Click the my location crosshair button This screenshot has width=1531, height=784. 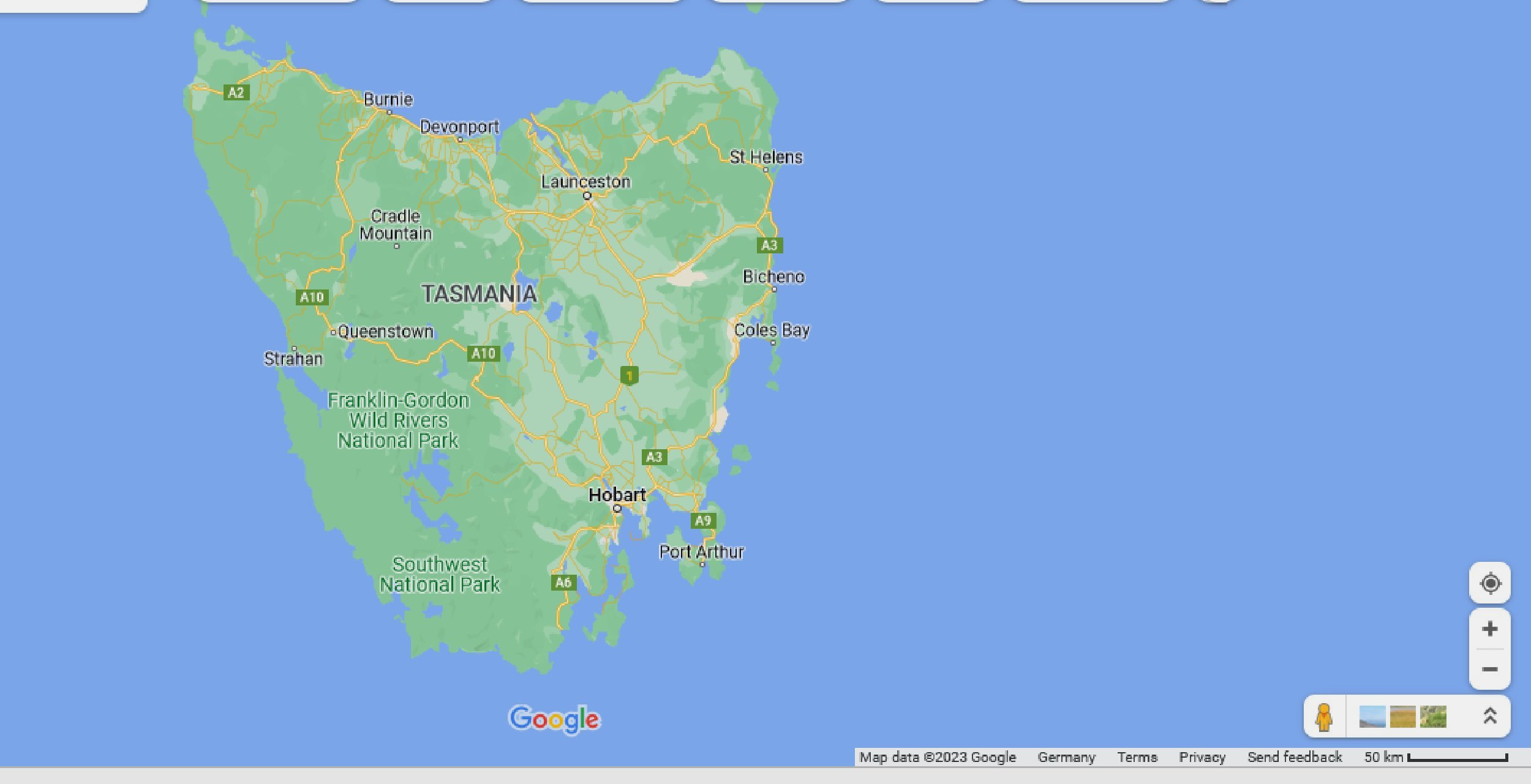coord(1489,583)
